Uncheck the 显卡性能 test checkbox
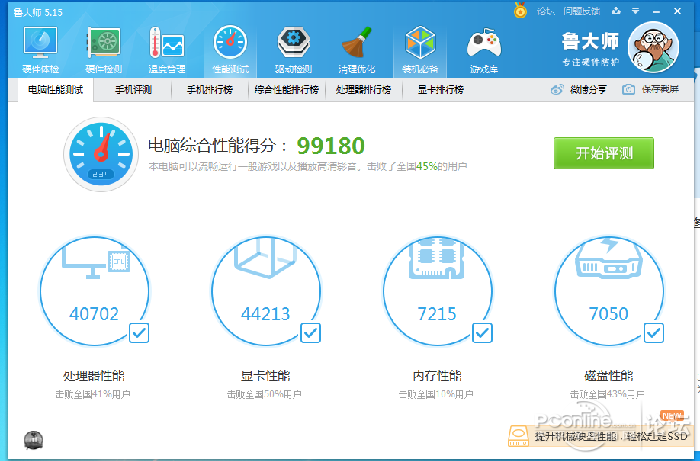This screenshot has height=461, width=700. 310,333
